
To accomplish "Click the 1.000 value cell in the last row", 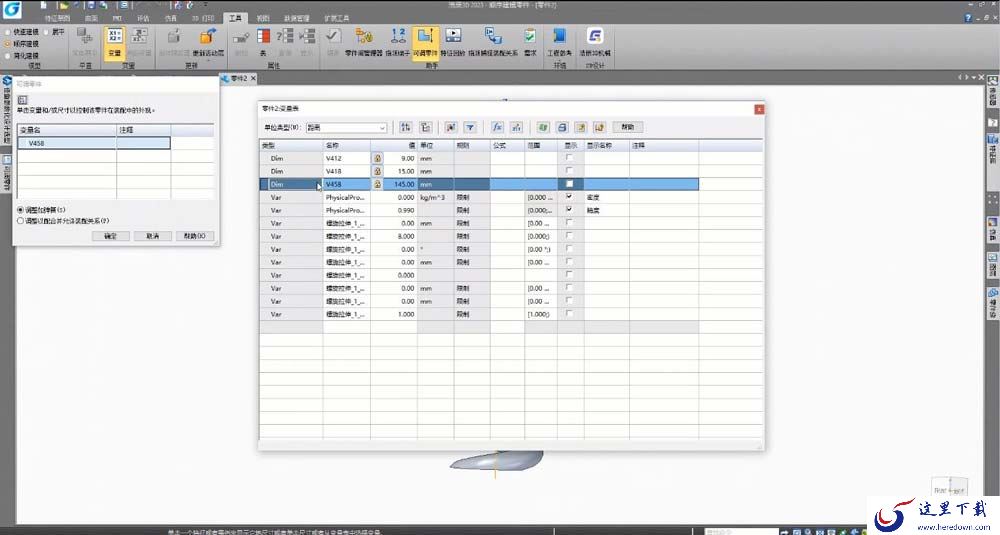I will tap(394, 314).
